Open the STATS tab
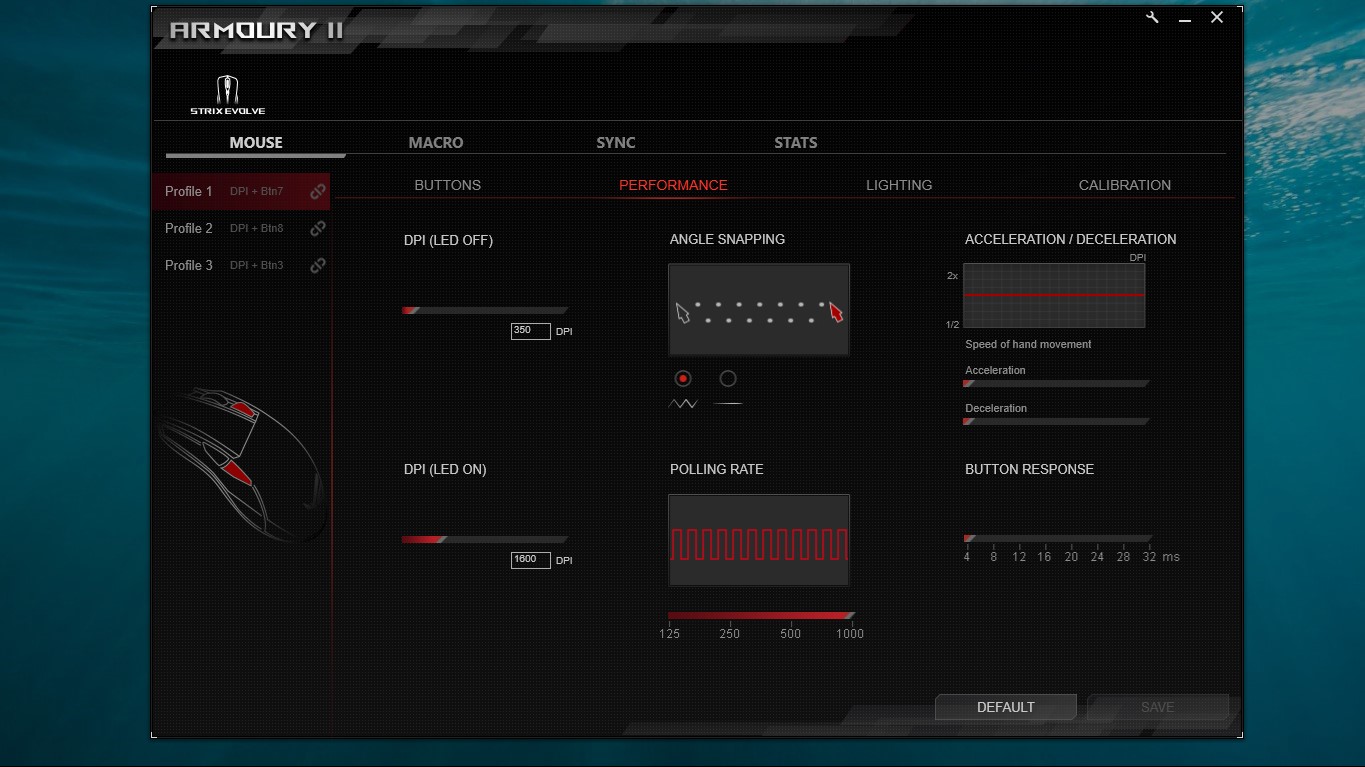Viewport: 1365px width, 767px height. coord(796,142)
